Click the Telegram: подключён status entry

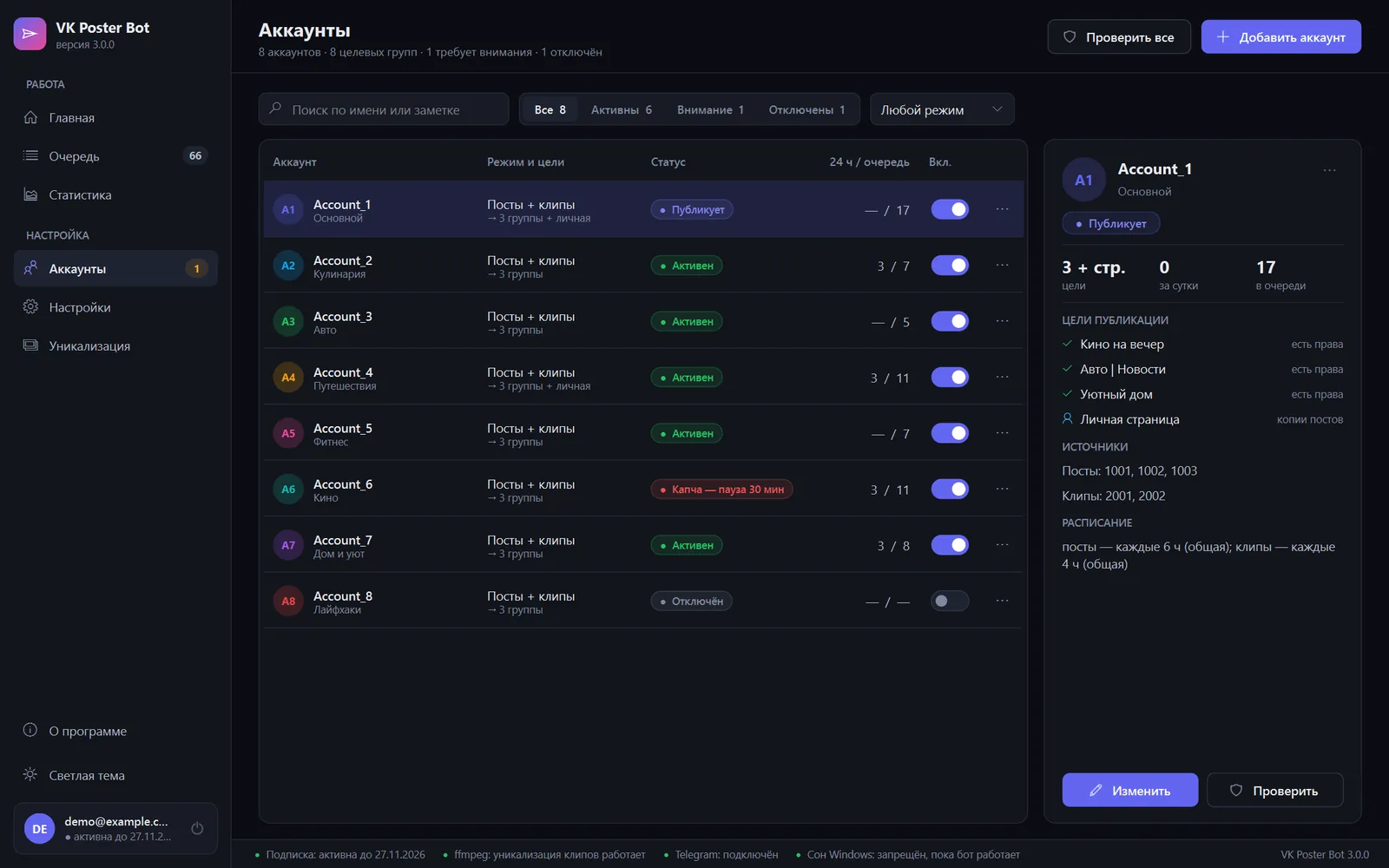[x=721, y=855]
